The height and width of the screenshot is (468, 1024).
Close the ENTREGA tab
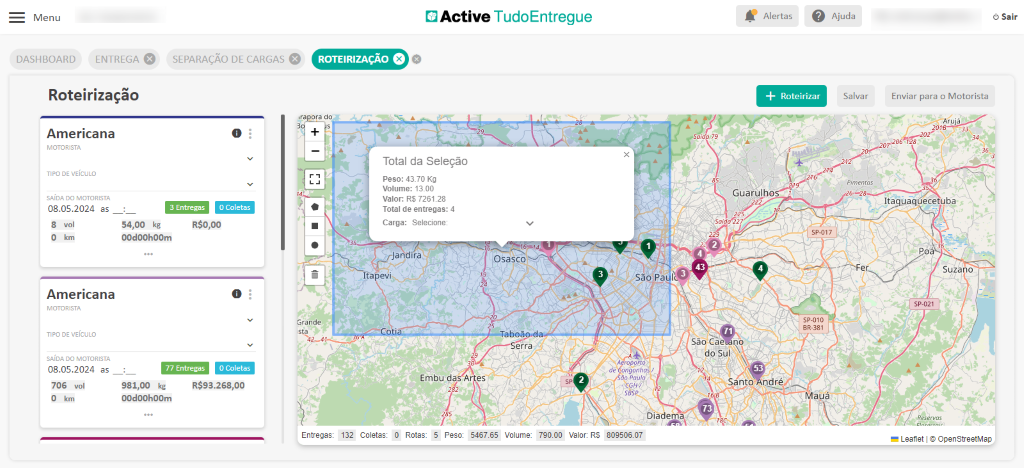coord(150,59)
